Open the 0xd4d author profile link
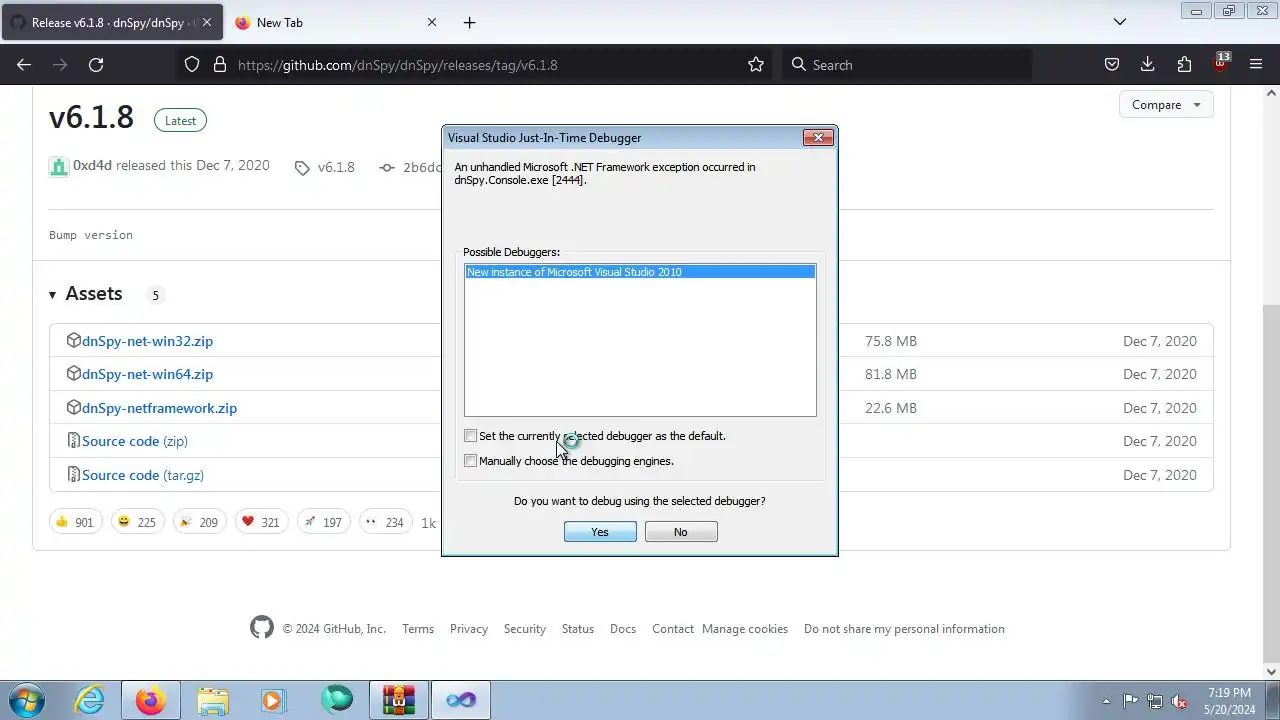Image resolution: width=1280 pixels, height=720 pixels. click(x=92, y=165)
